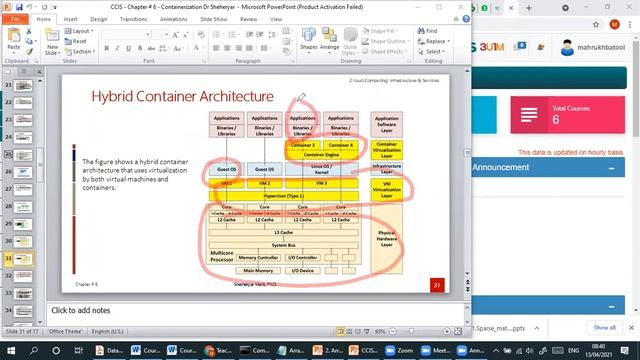Decrease font size with shrink icon
The image size is (640, 360).
[185, 35]
